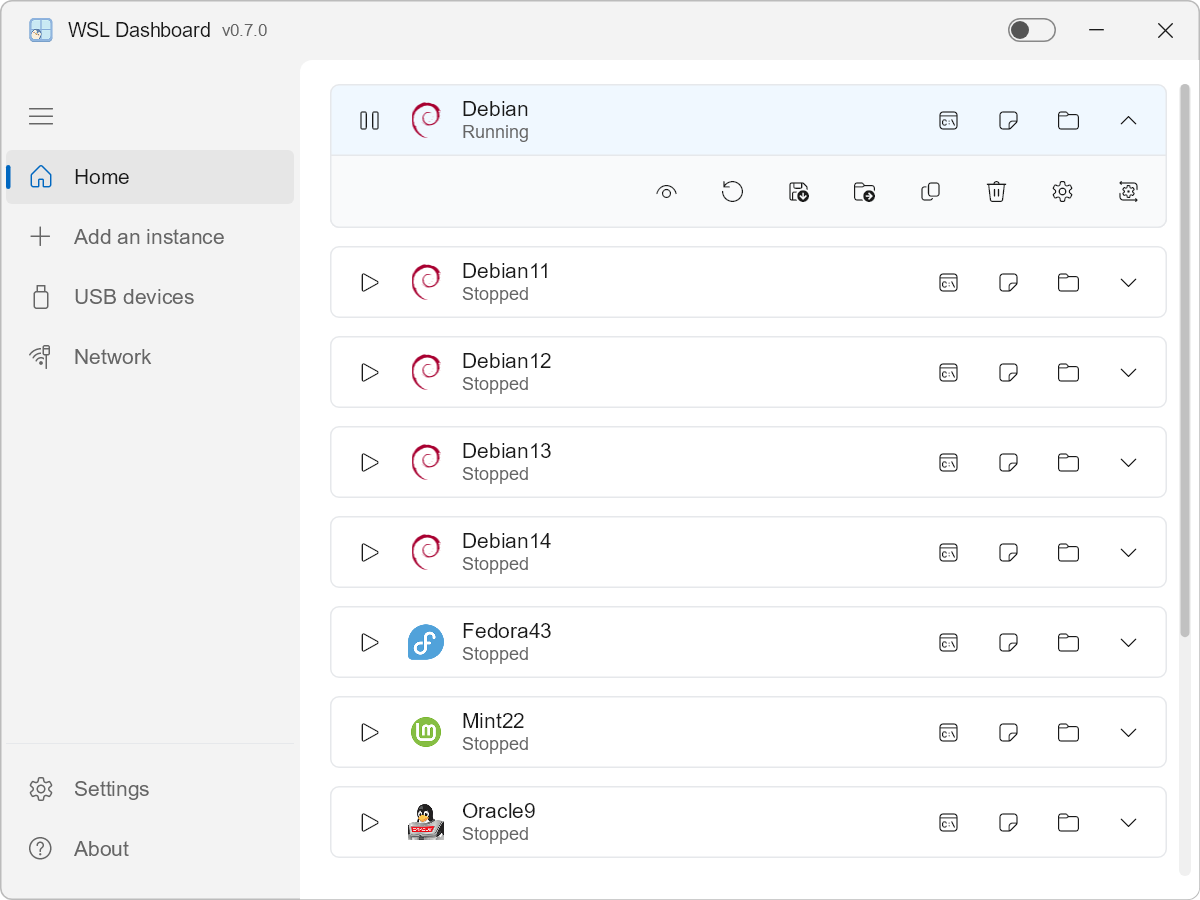This screenshot has width=1200, height=900.
Task: Clone the Debian instance
Action: pos(930,191)
